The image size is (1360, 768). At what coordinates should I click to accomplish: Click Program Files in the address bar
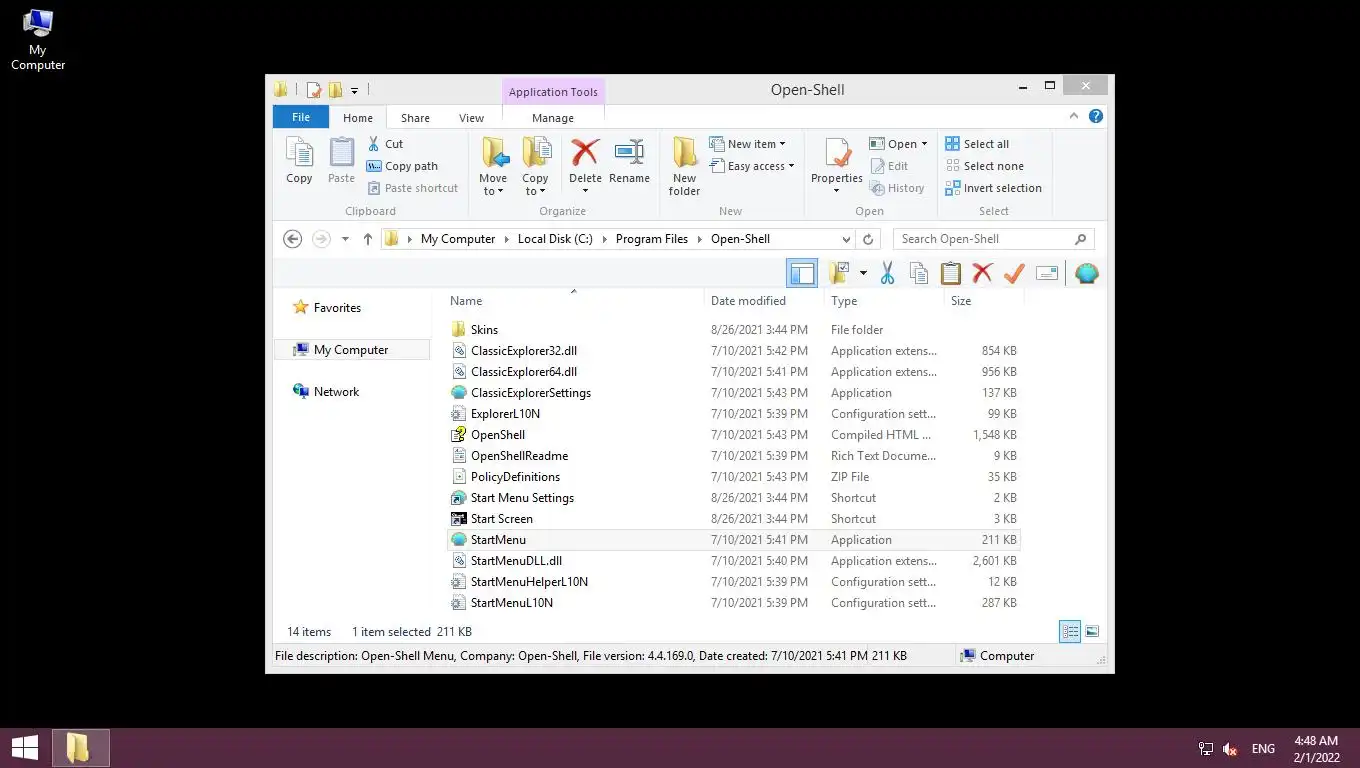(652, 239)
